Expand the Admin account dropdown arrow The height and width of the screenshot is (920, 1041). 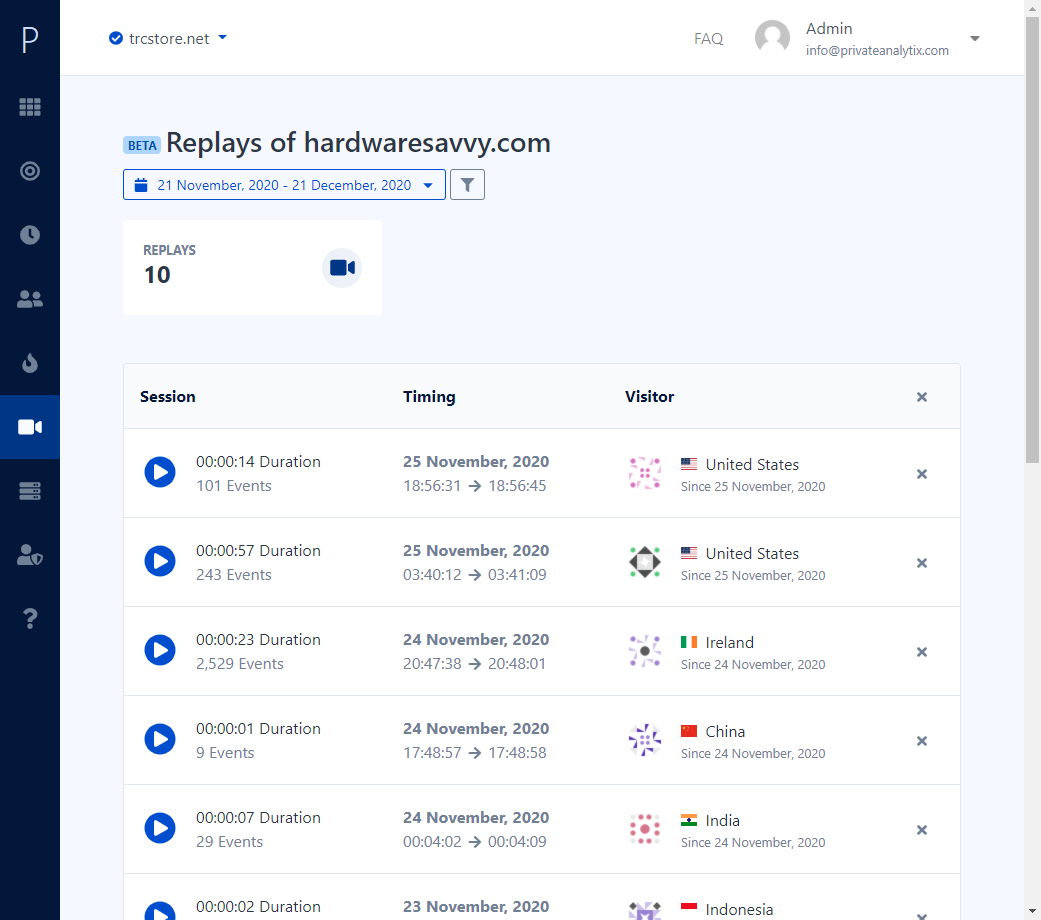point(975,38)
